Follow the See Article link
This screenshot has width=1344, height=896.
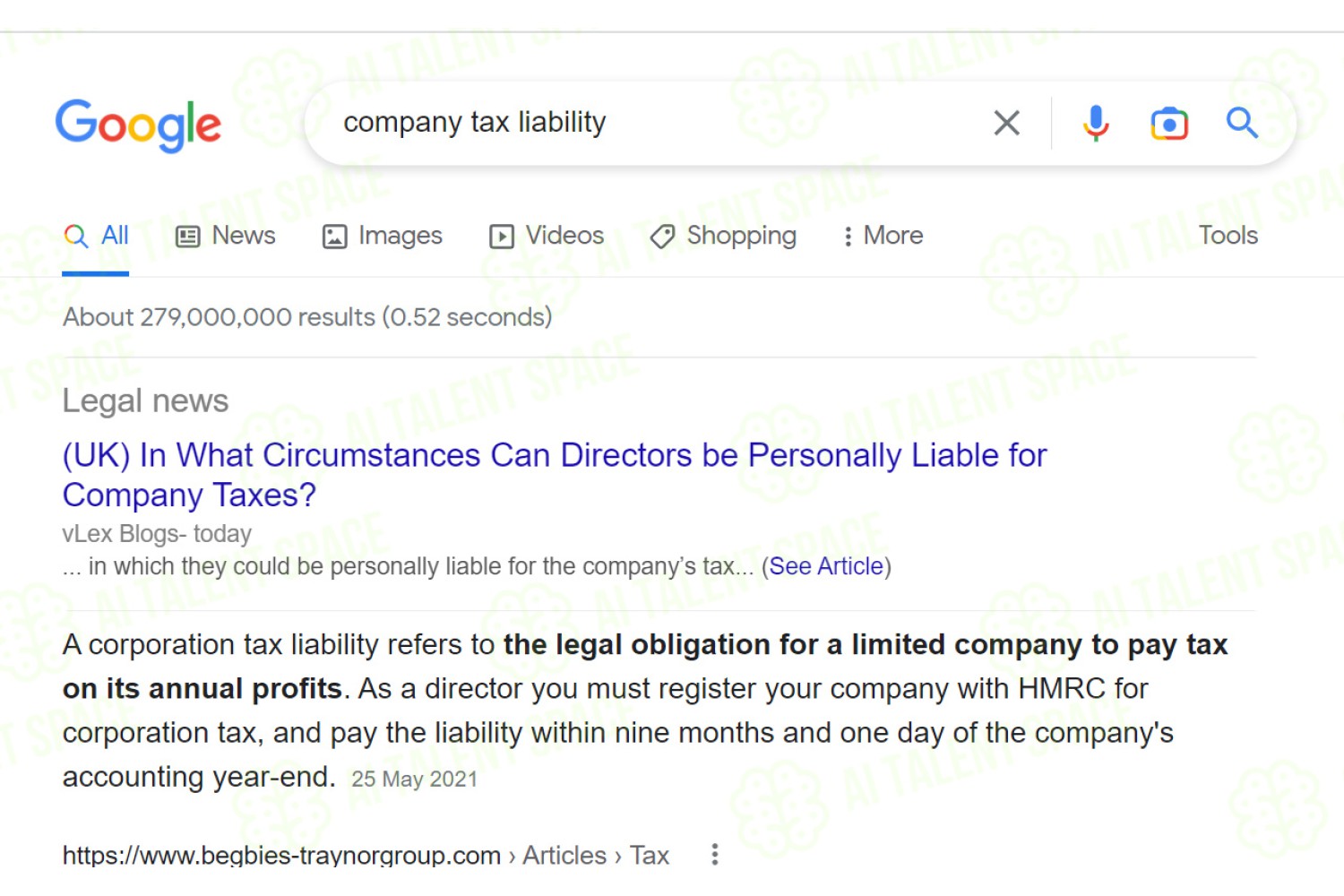[826, 566]
